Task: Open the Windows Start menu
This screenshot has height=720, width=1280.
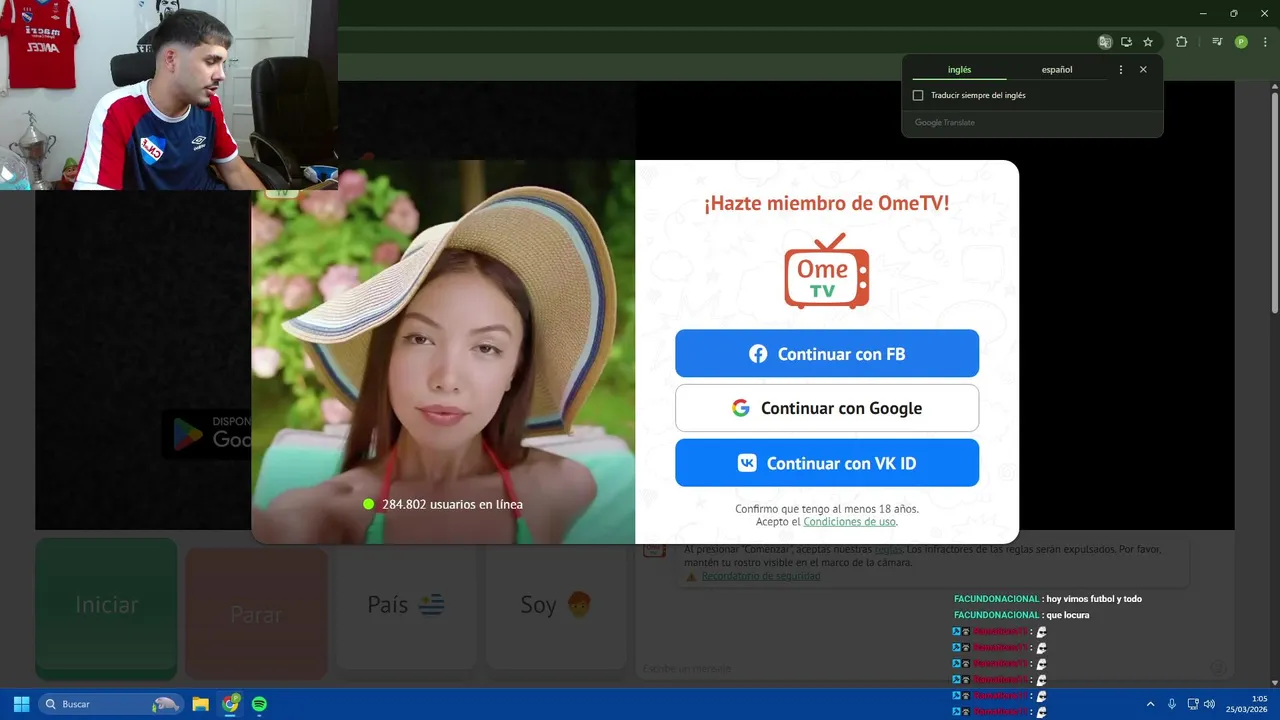Action: pyautogui.click(x=21, y=704)
